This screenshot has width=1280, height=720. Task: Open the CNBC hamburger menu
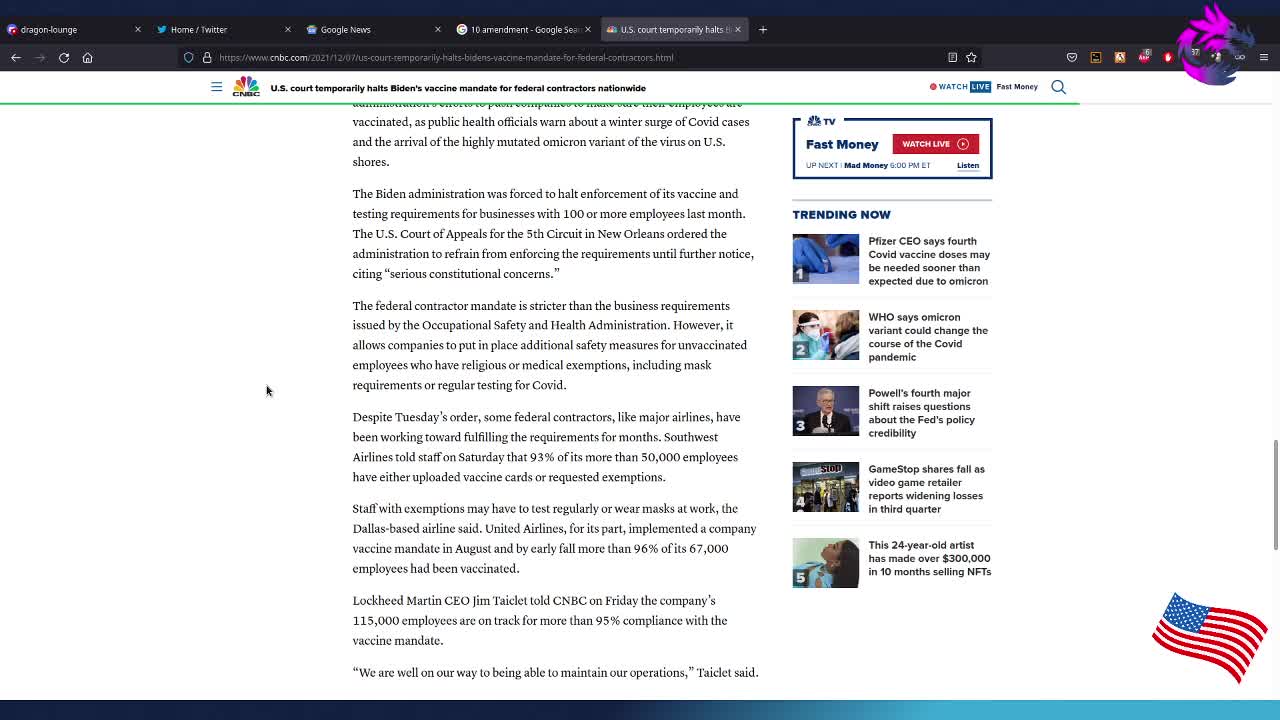(216, 87)
